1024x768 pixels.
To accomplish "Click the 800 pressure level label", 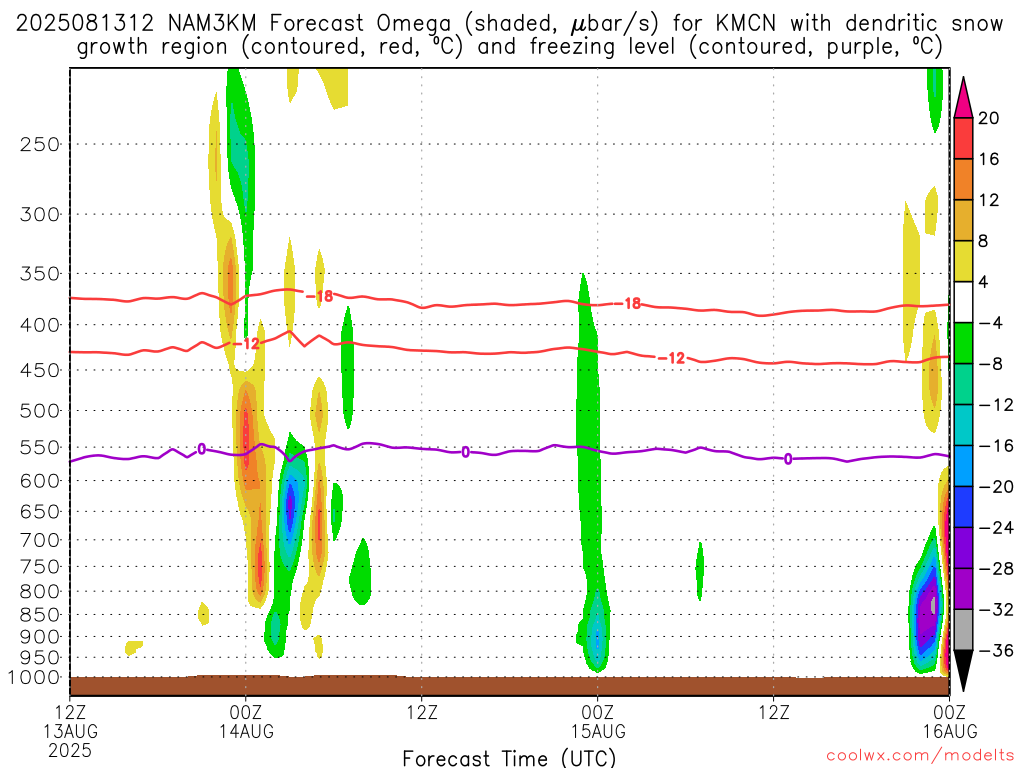I will (40, 592).
